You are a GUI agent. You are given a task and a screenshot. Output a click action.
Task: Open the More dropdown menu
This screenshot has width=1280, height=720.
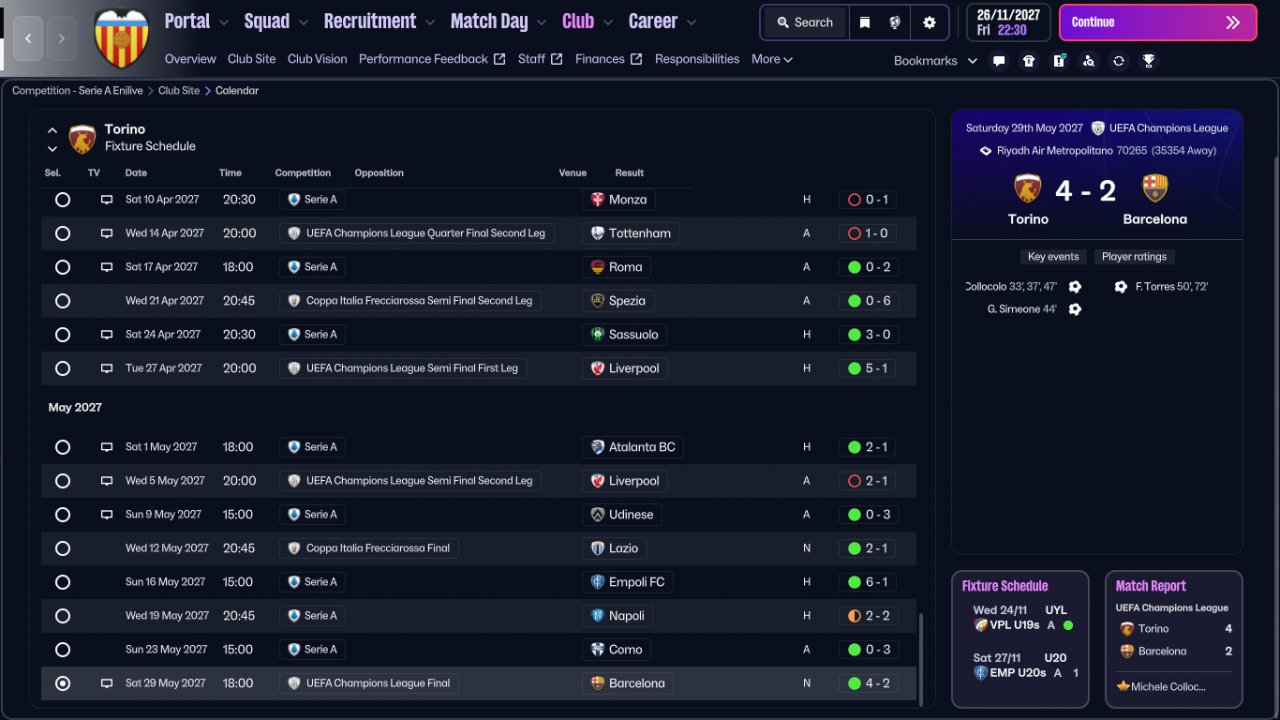[x=772, y=59]
